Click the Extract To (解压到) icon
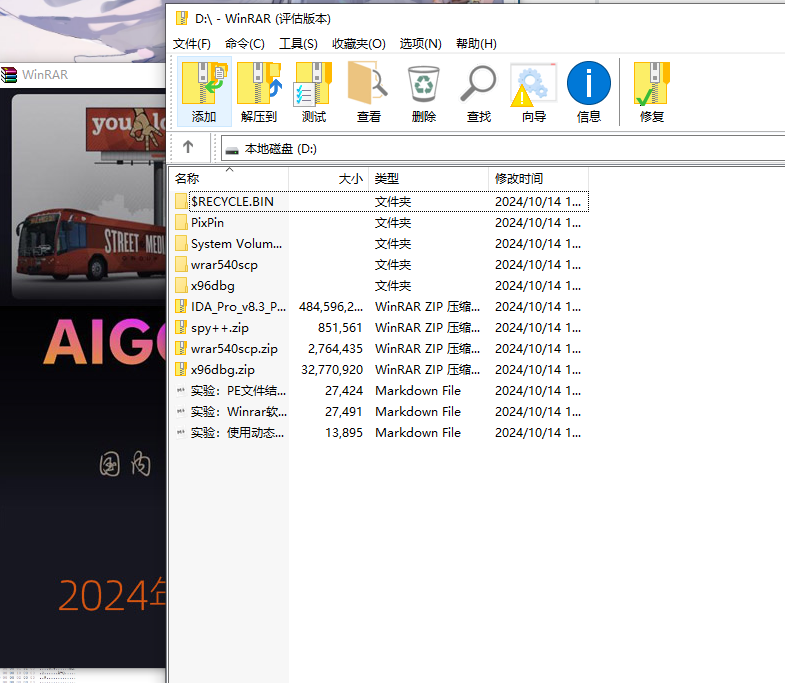The height and width of the screenshot is (683, 785). tap(259, 91)
